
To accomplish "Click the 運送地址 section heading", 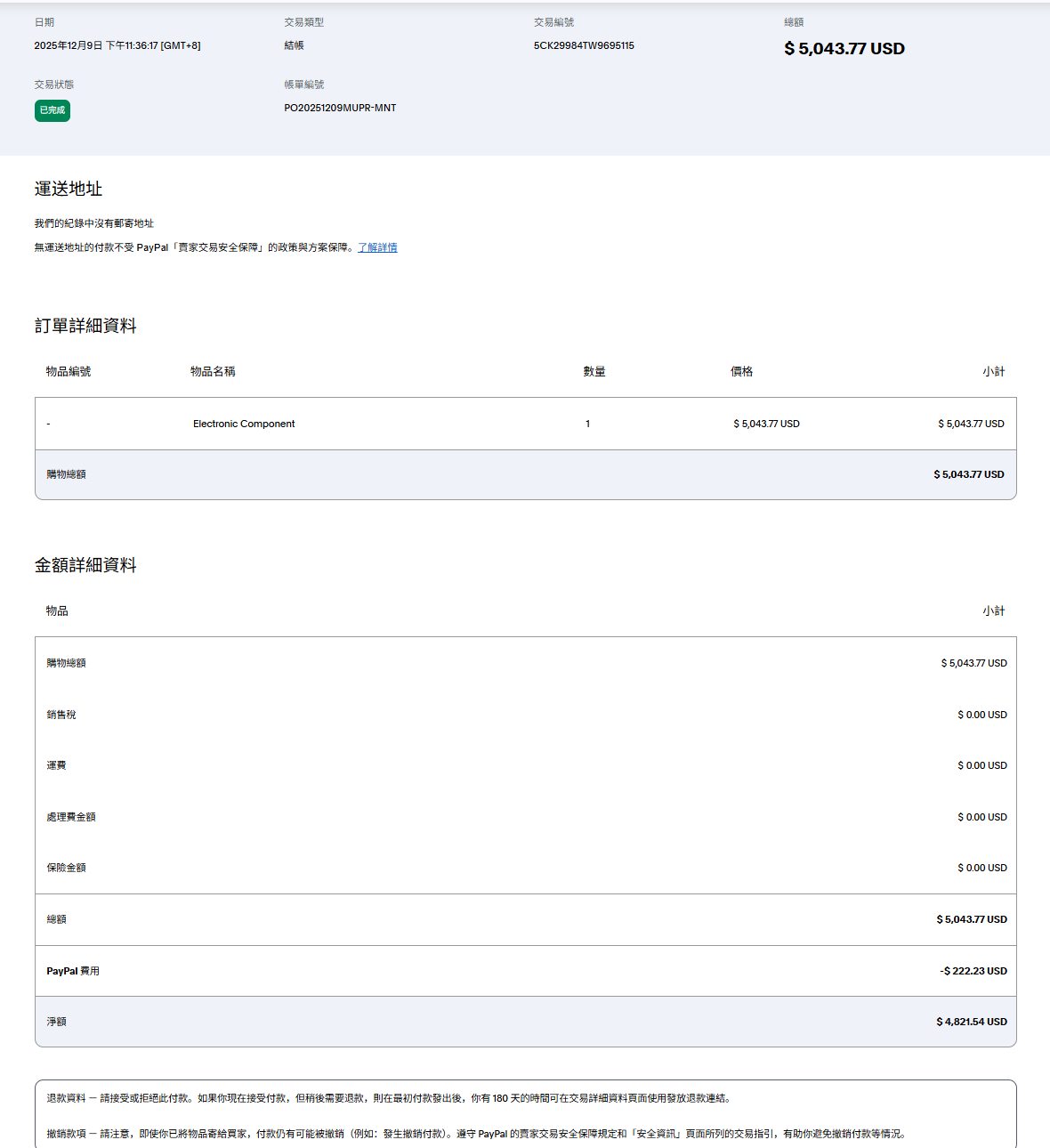I will click(x=69, y=189).
